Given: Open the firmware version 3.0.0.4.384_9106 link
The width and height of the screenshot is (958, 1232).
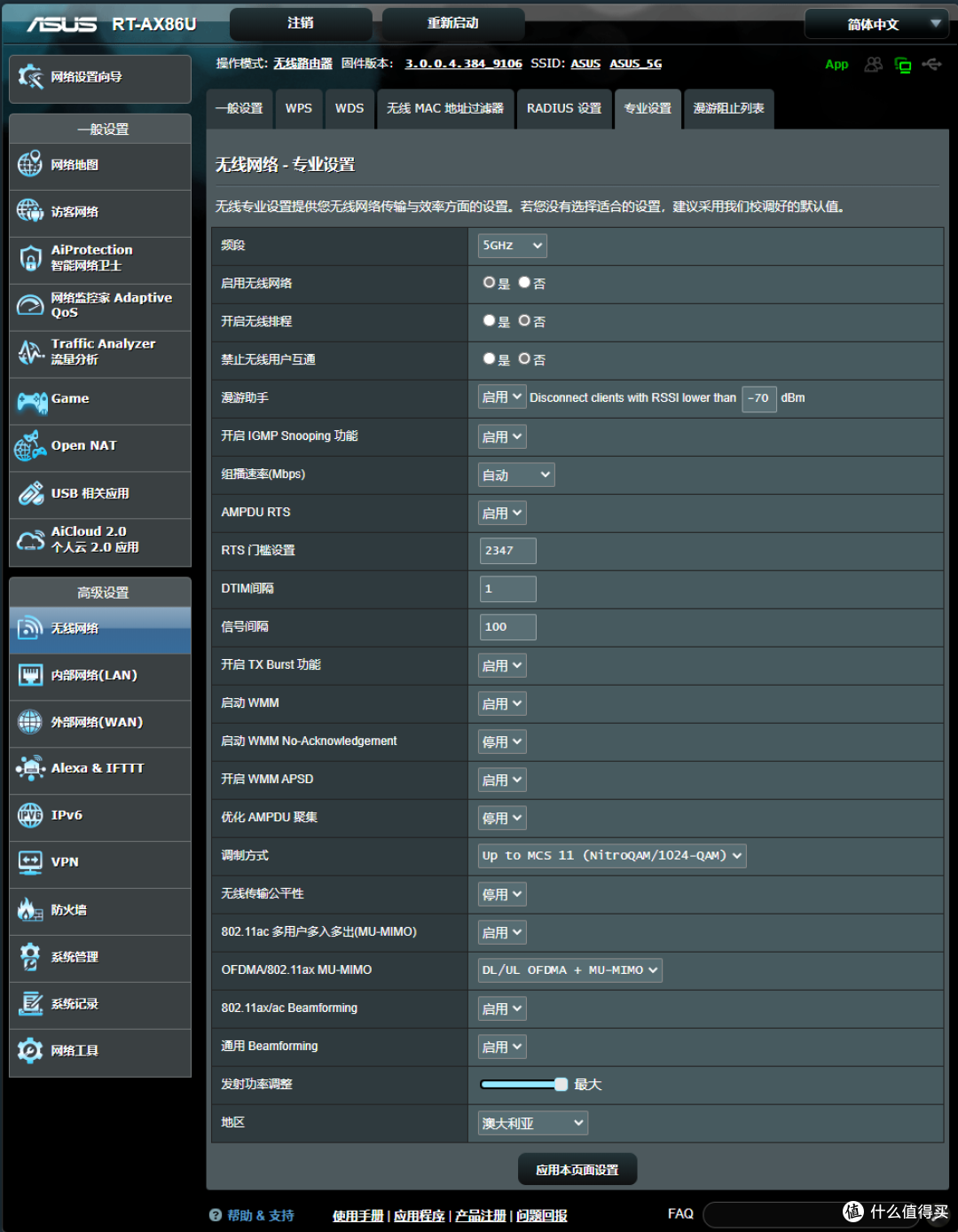Looking at the screenshot, I should click(463, 64).
